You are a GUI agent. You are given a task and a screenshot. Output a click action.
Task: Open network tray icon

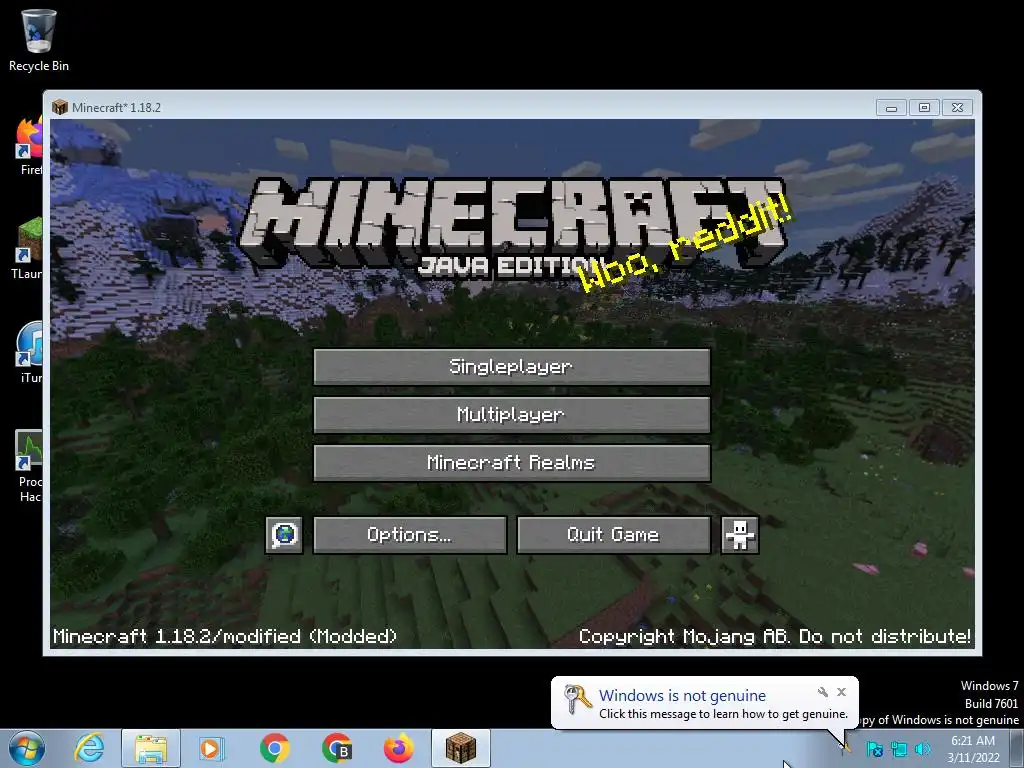899,749
